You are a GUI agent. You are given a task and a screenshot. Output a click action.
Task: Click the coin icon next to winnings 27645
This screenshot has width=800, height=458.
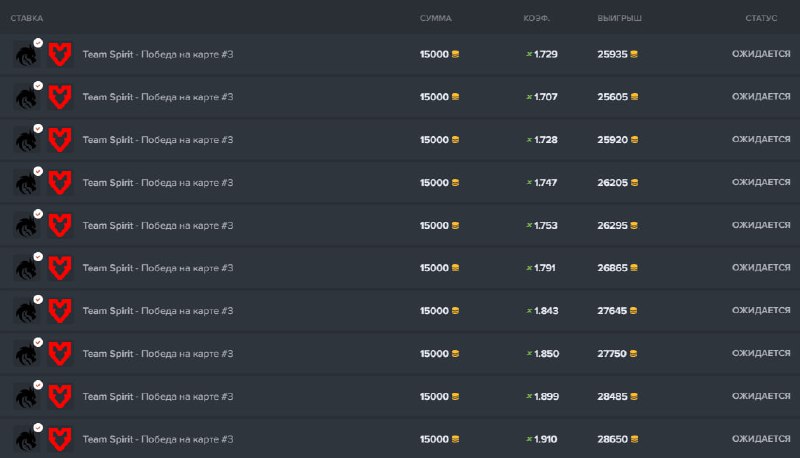tap(635, 311)
